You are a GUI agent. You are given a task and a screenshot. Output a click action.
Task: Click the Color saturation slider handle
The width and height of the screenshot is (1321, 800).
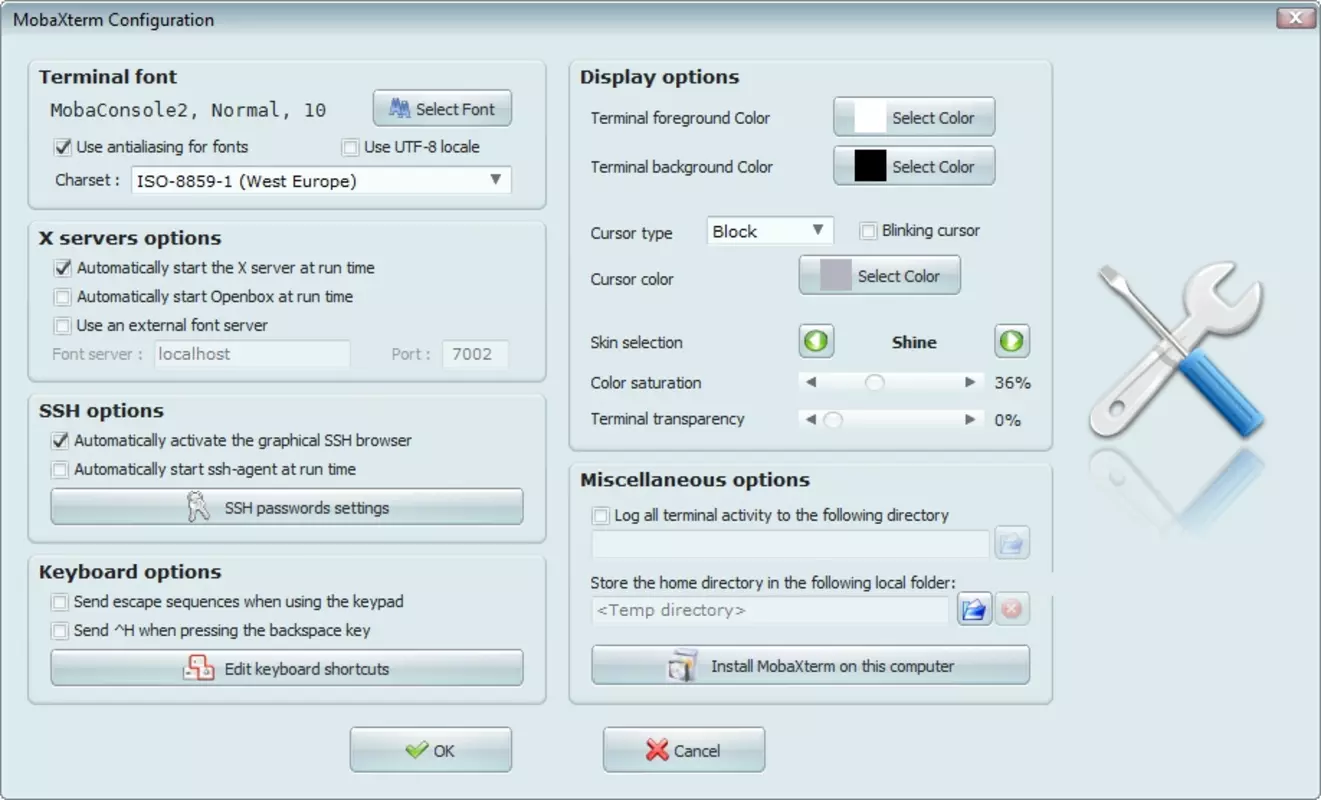(x=875, y=382)
